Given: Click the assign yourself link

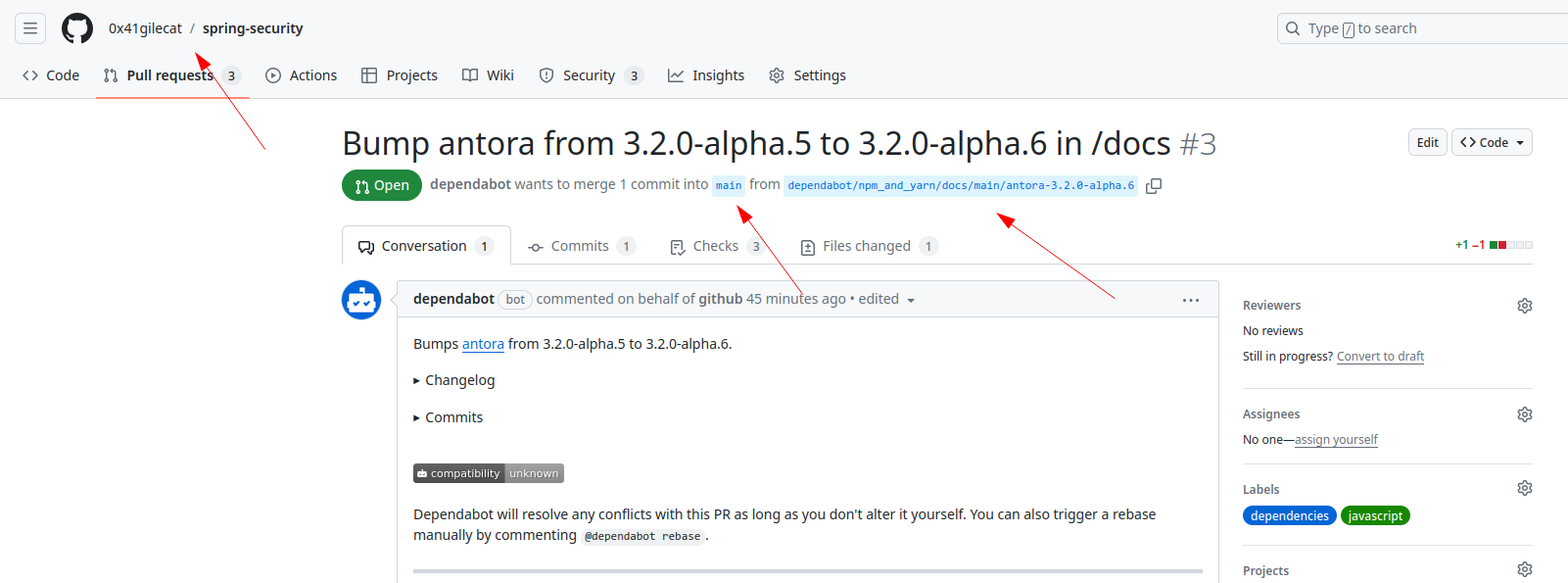Looking at the screenshot, I should [1336, 440].
